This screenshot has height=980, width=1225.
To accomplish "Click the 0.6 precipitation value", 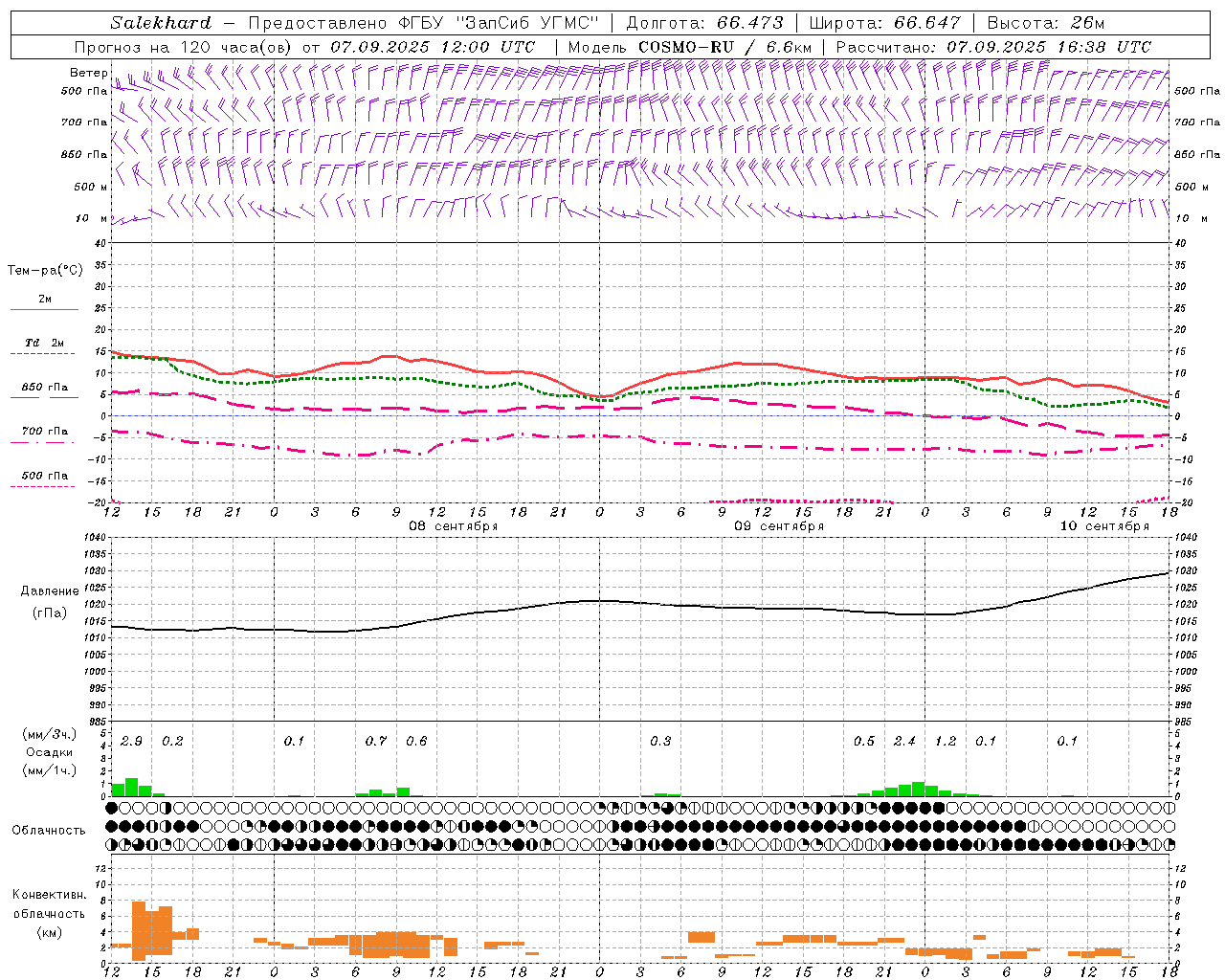I will tap(416, 741).
